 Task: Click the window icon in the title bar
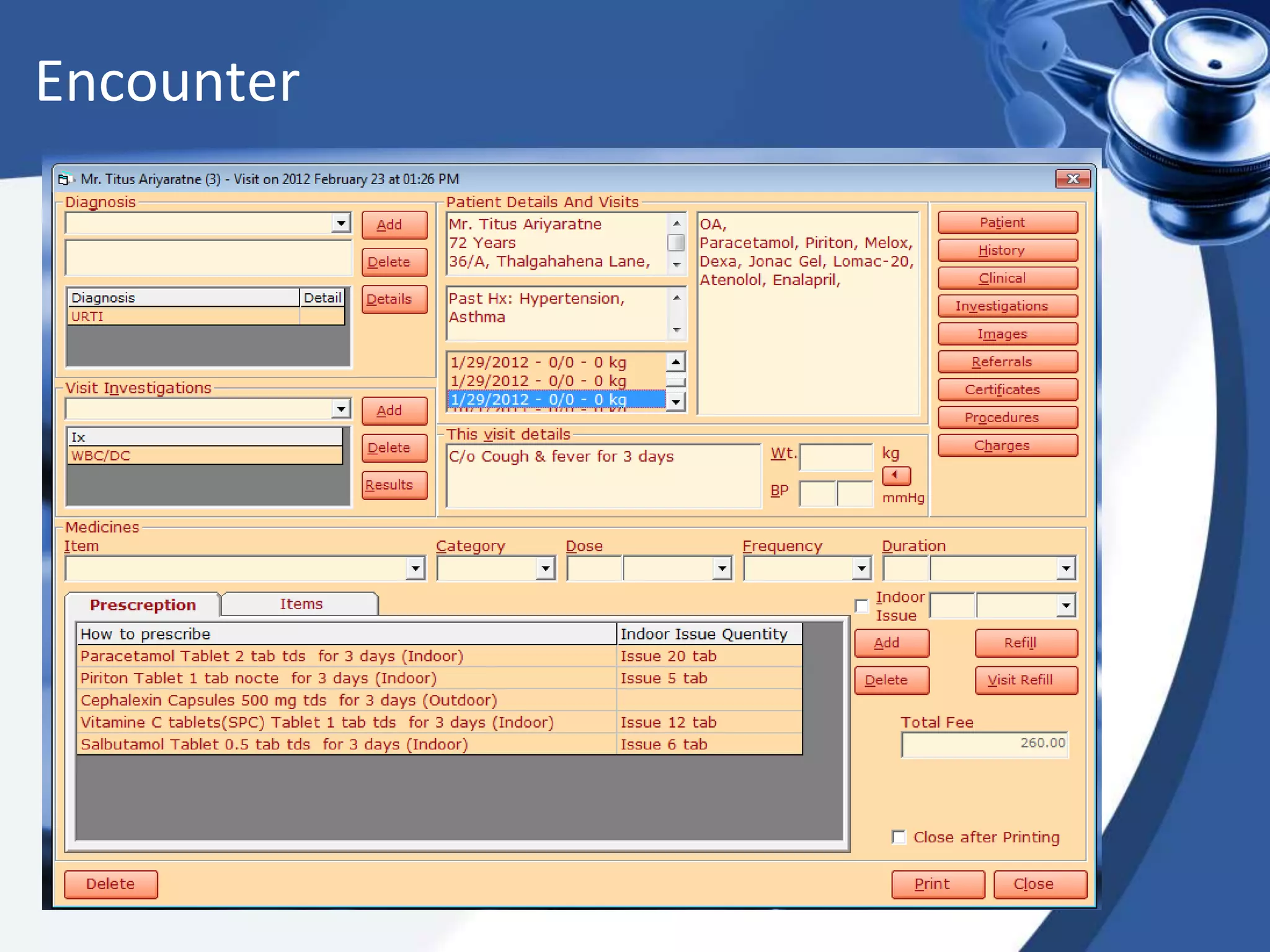tap(64, 180)
